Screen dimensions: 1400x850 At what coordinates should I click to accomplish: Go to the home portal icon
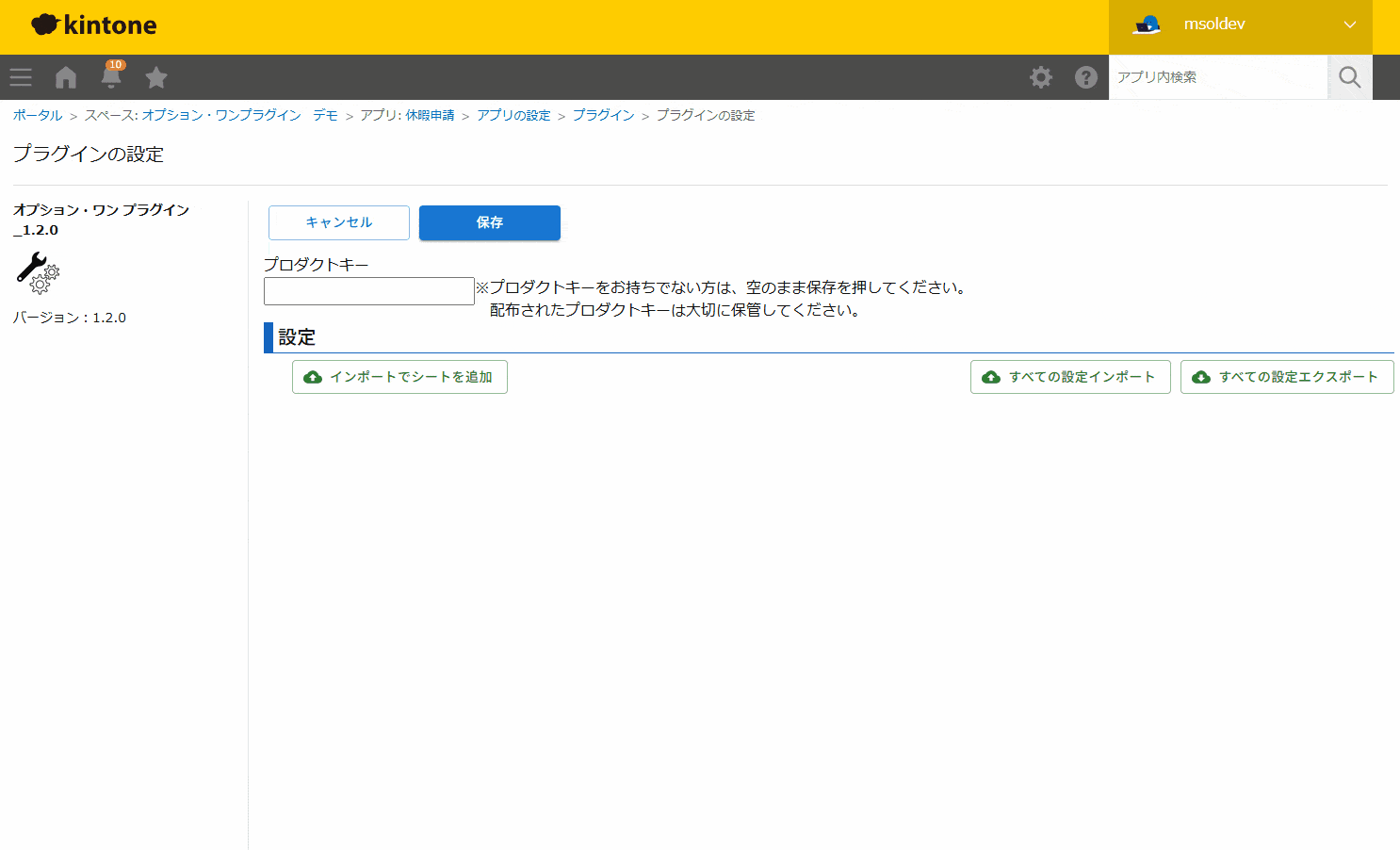point(66,77)
